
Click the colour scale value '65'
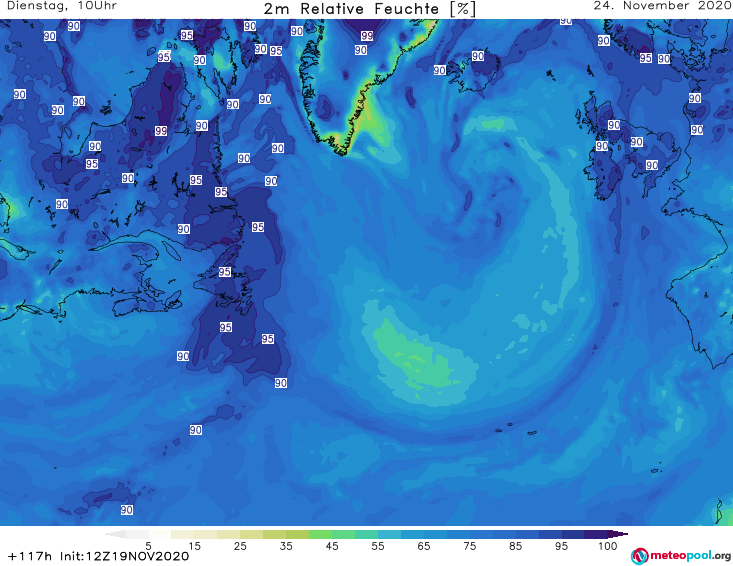(x=424, y=545)
